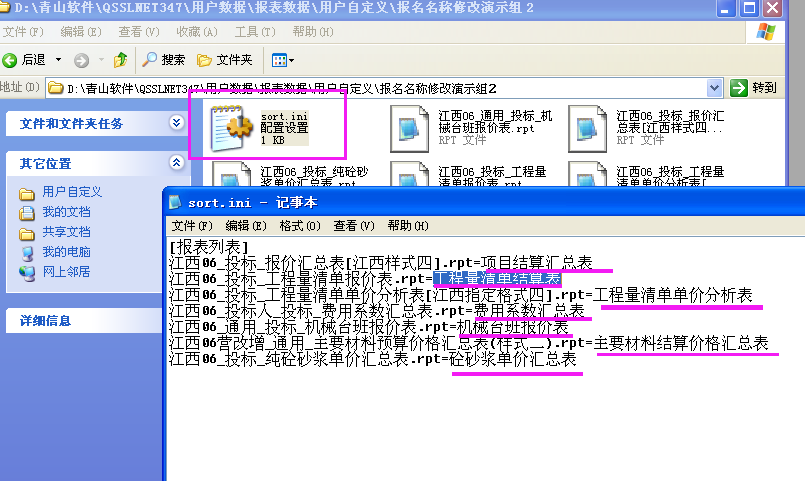Click the Up folder toolbar icon
The image size is (805, 481).
[120, 60]
